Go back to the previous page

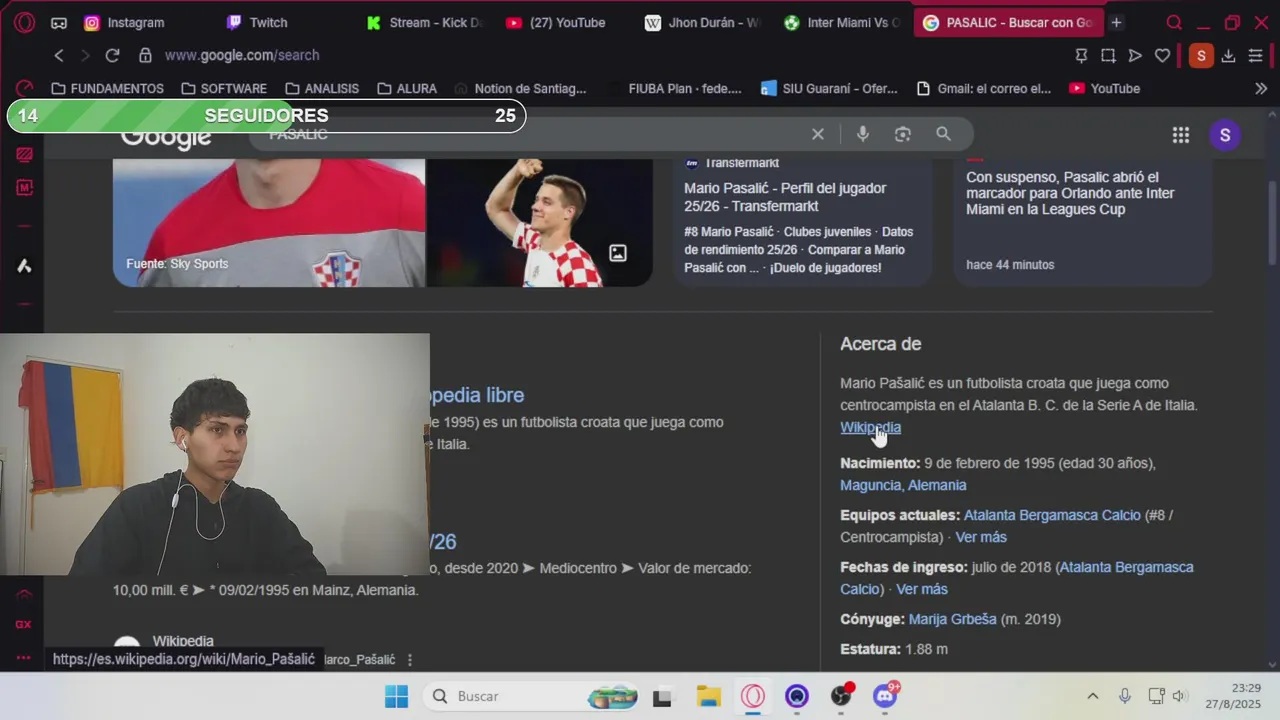point(59,56)
